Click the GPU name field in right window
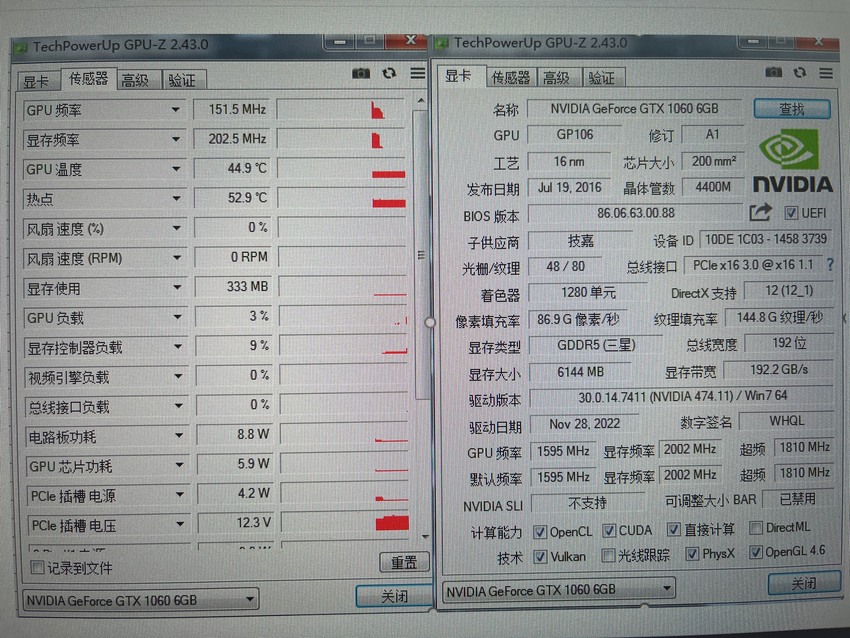Image resolution: width=850 pixels, height=638 pixels. point(634,108)
